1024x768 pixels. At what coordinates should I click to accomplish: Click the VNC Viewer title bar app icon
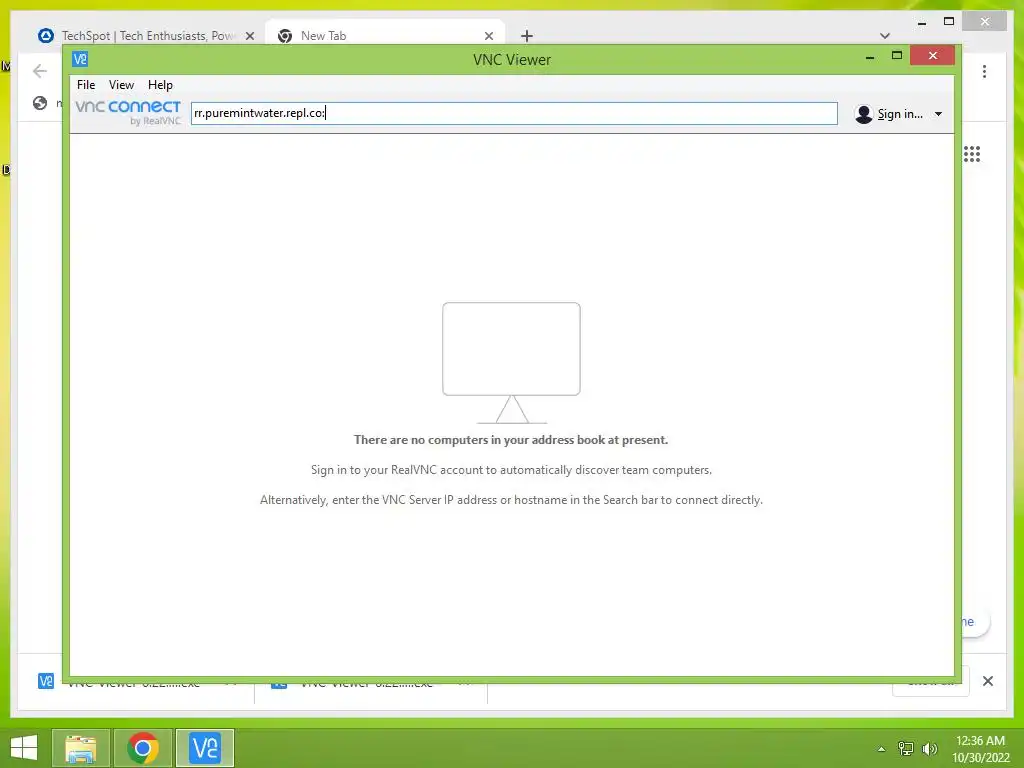80,59
